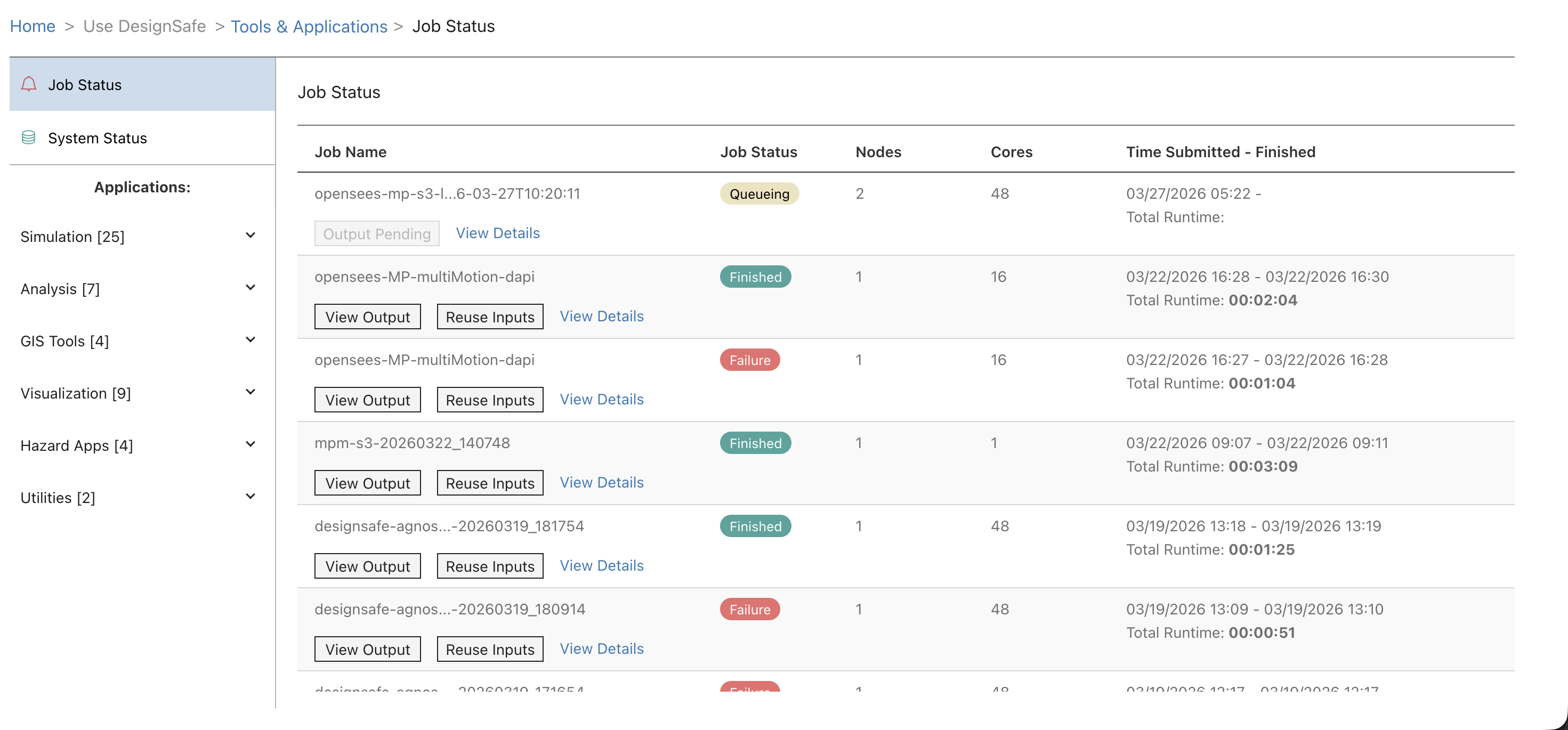View Output of finished opensees-MP-multiMotion-dapi job

click(x=368, y=317)
